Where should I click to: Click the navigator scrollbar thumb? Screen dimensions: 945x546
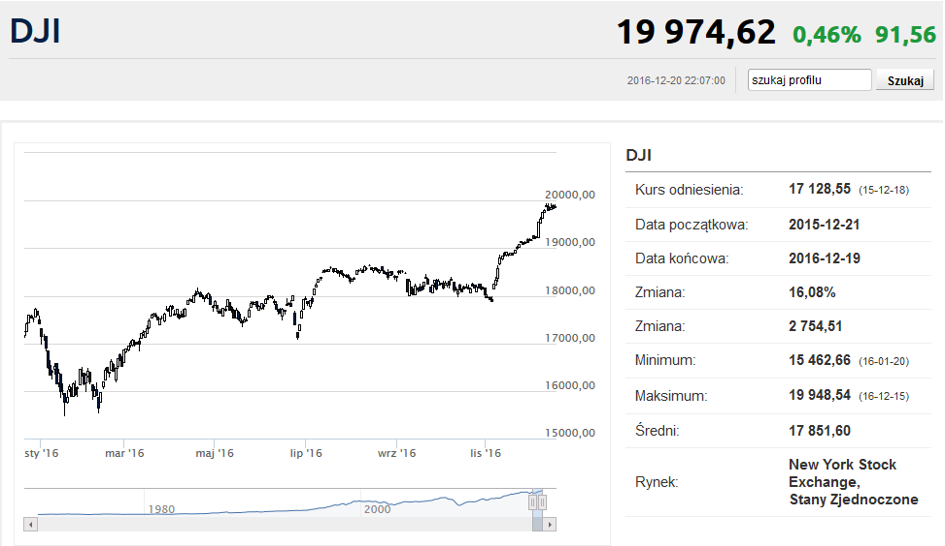tap(538, 524)
